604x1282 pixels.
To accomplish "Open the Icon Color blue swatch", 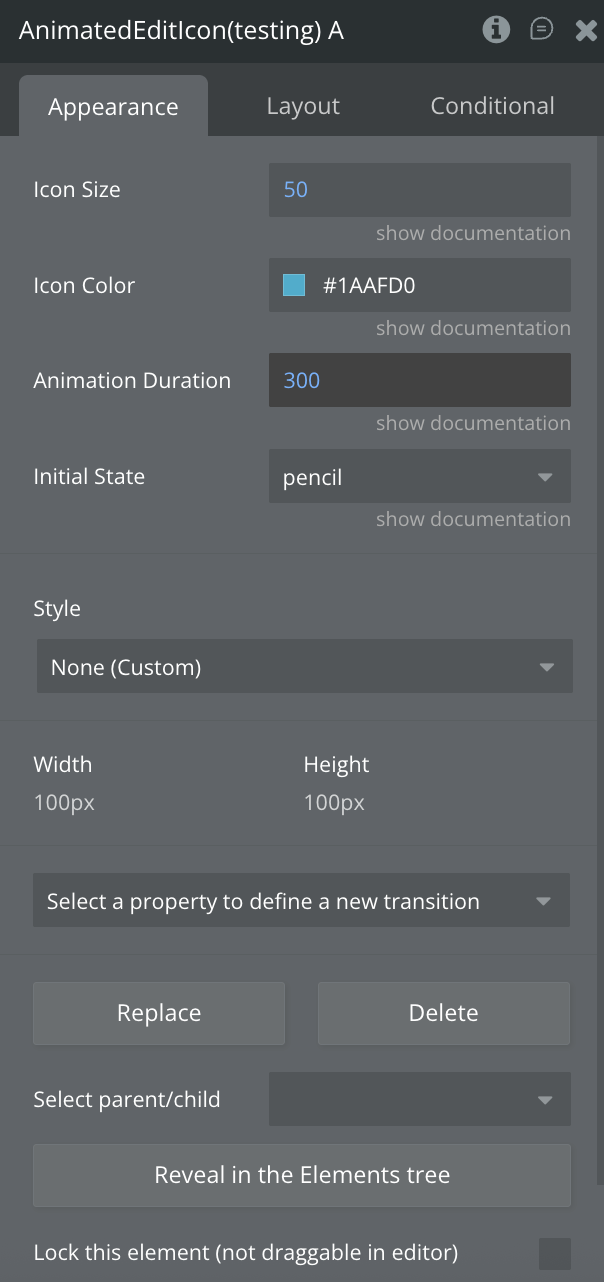I will 294,286.
